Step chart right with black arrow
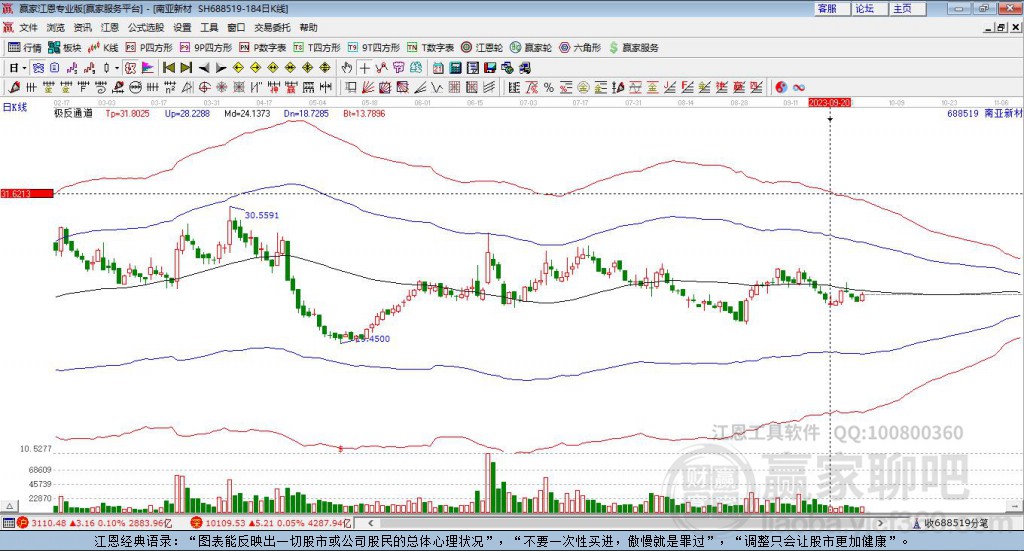Image resolution: width=1024 pixels, height=551 pixels. [x=221, y=68]
